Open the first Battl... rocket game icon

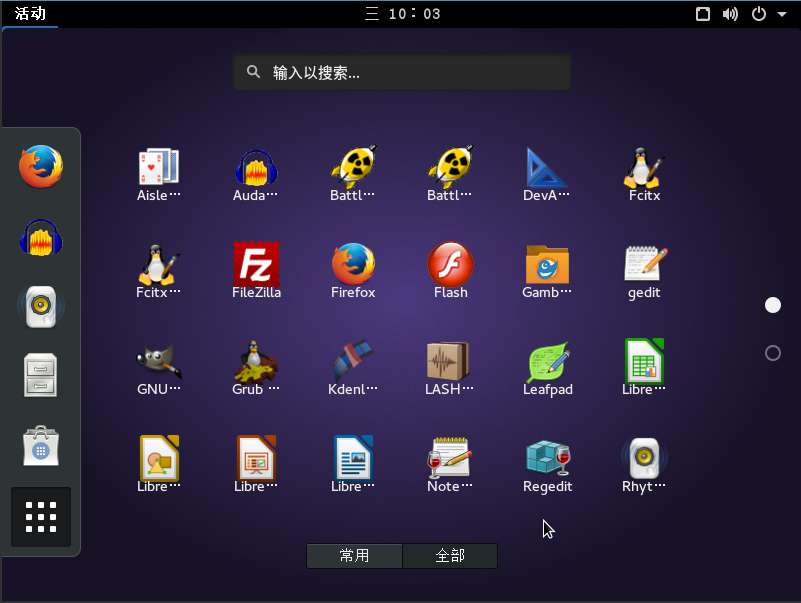(352, 174)
